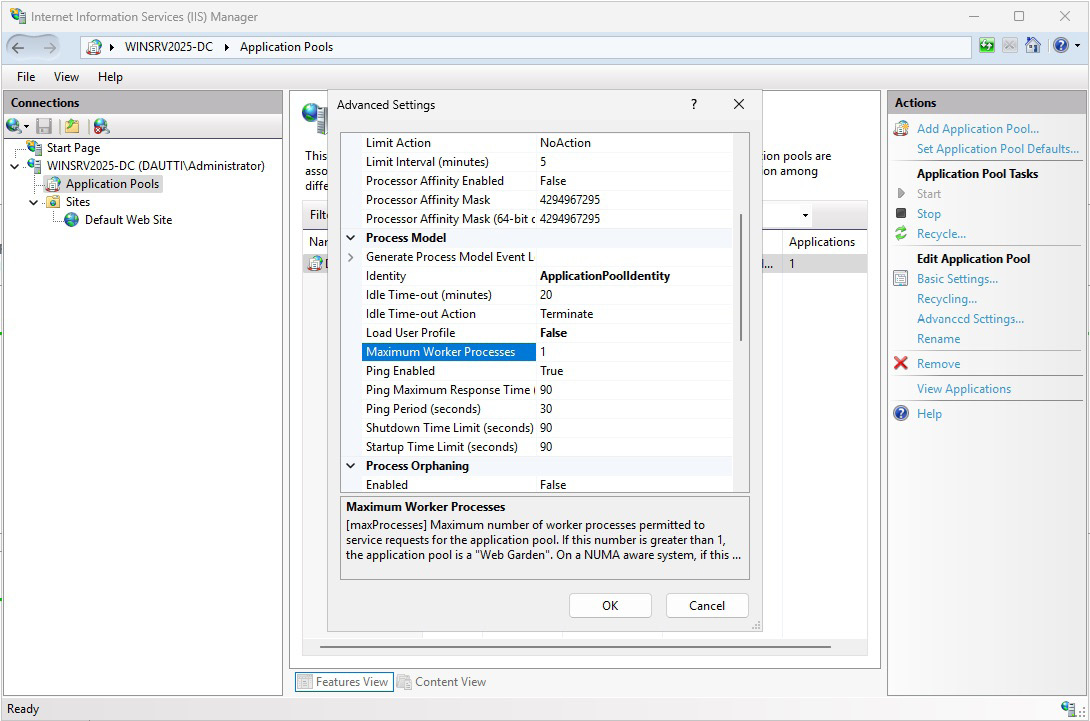Click the address bar breadcrumb WINSRV2025-DC
This screenshot has width=1090, height=721.
[169, 47]
